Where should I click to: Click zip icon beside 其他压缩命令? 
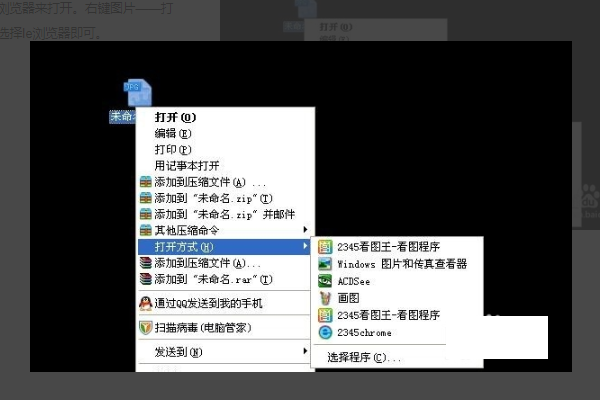coord(145,230)
